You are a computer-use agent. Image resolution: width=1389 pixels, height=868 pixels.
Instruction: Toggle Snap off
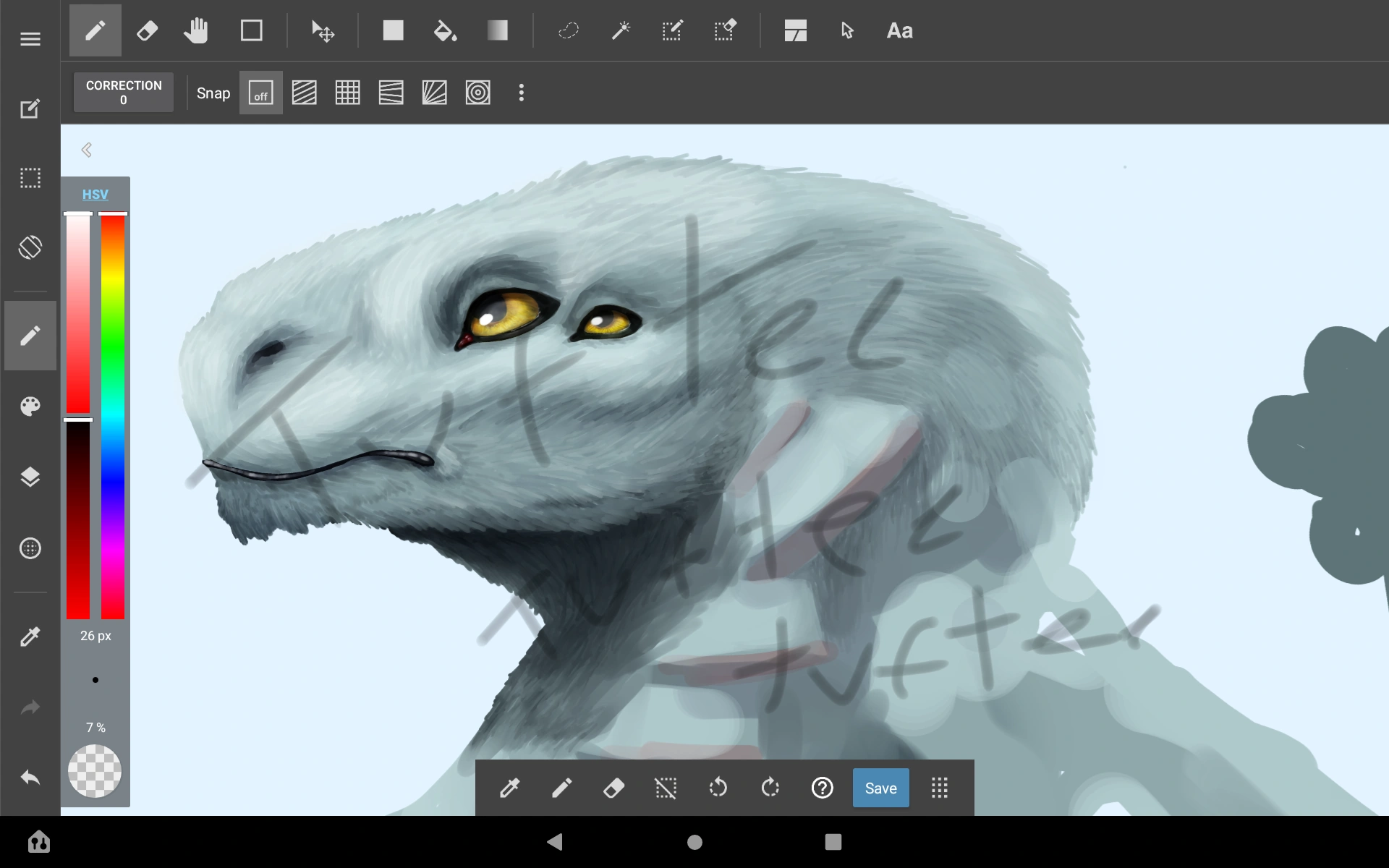[x=260, y=93]
